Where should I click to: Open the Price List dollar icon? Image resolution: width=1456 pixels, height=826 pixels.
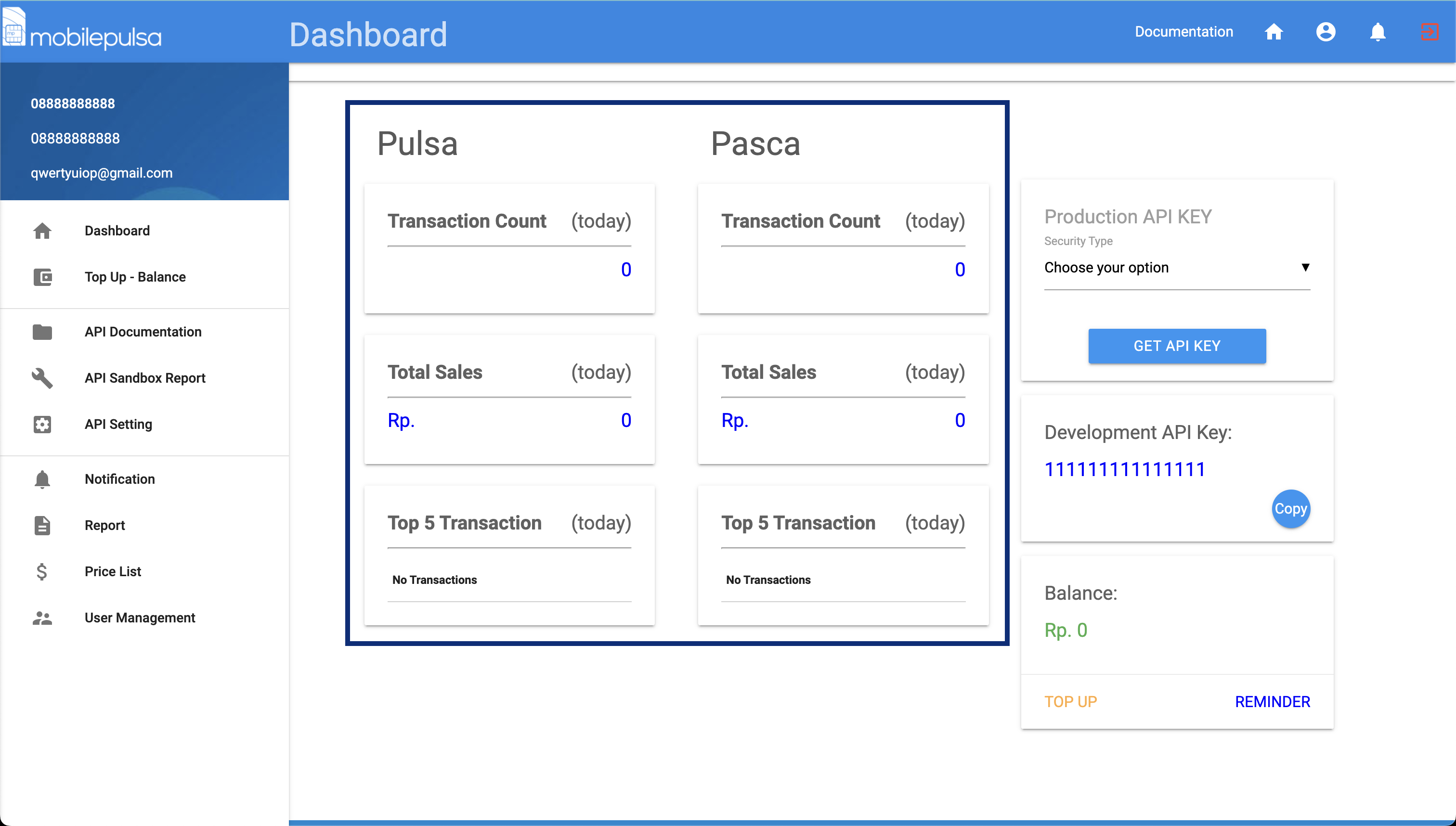42,572
